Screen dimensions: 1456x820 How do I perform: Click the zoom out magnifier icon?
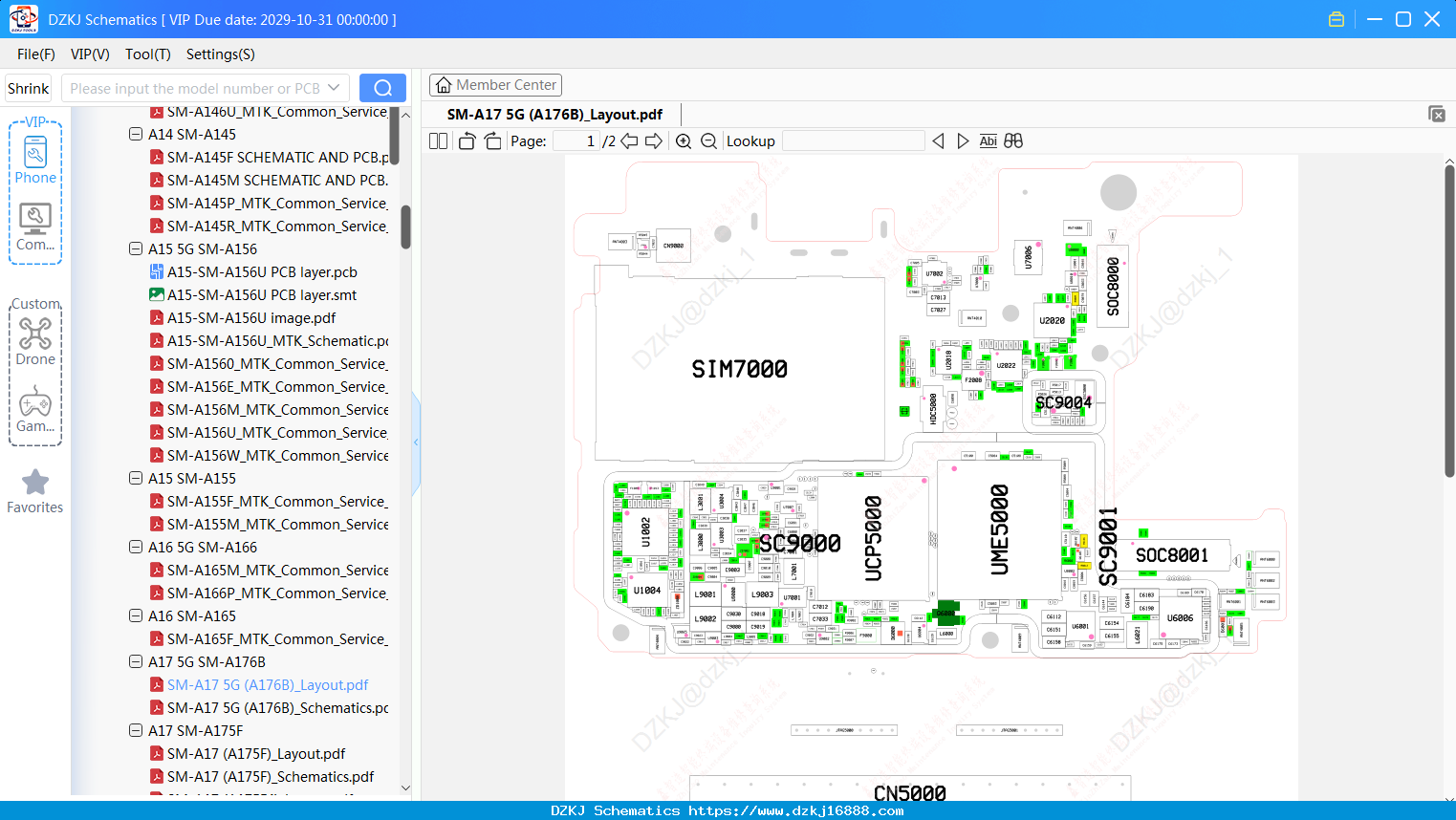(708, 141)
